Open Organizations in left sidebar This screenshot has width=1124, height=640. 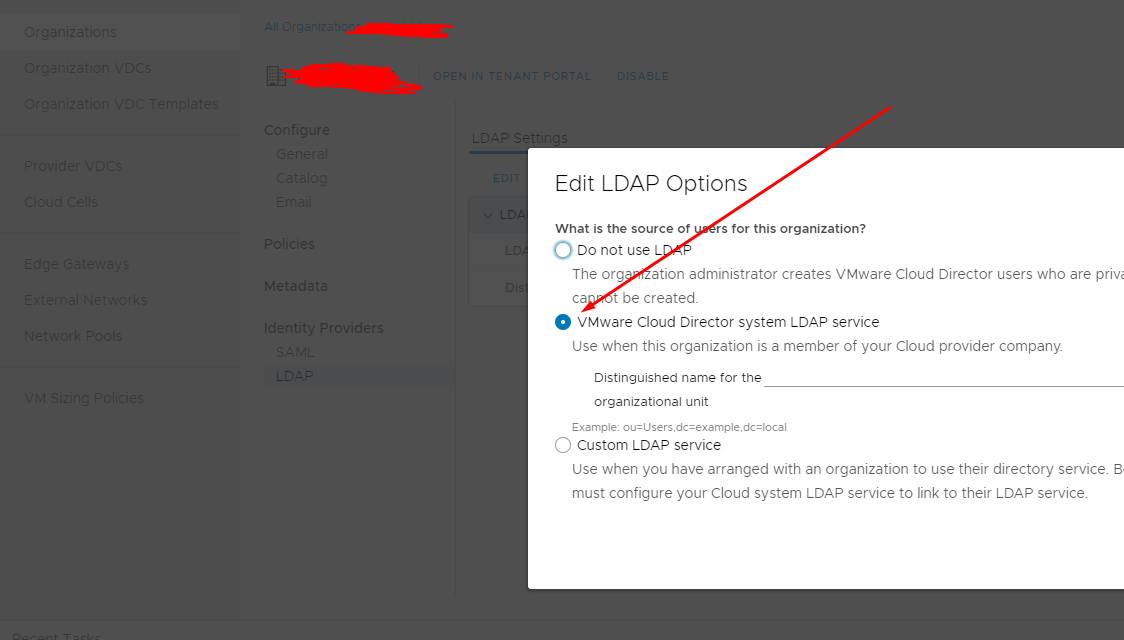(70, 32)
